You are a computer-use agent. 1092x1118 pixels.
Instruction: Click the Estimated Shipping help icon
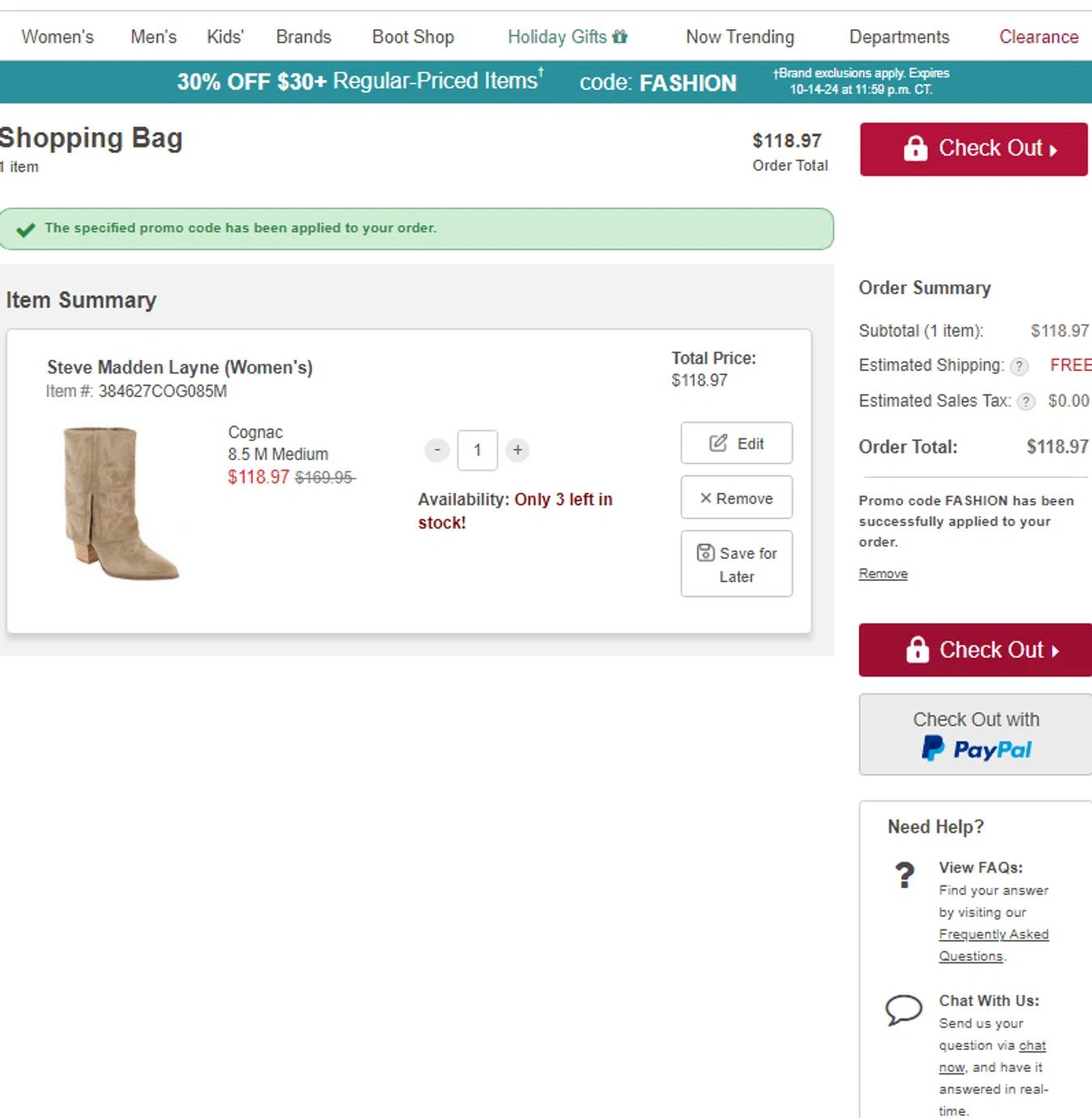pyautogui.click(x=1019, y=367)
